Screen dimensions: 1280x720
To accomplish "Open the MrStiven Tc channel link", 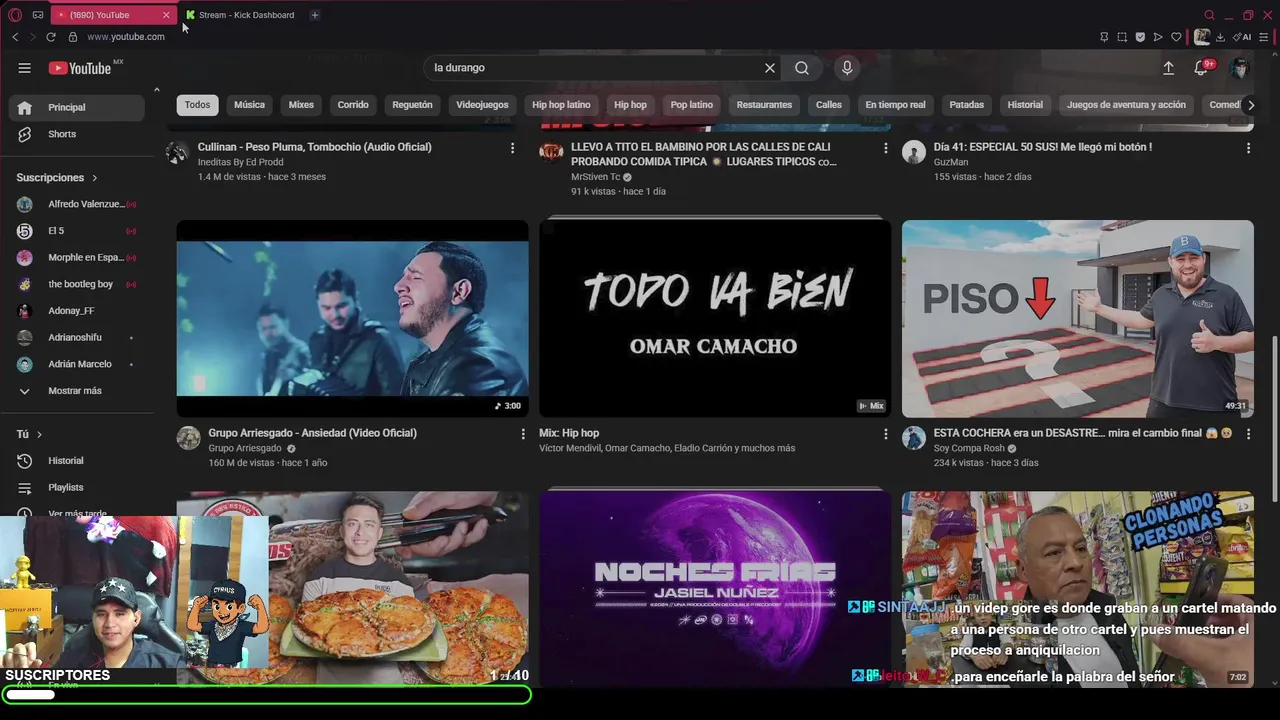I will pos(596,177).
